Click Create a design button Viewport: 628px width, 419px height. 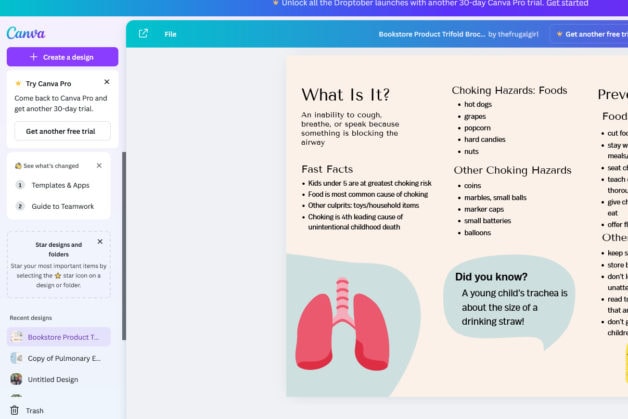point(62,57)
